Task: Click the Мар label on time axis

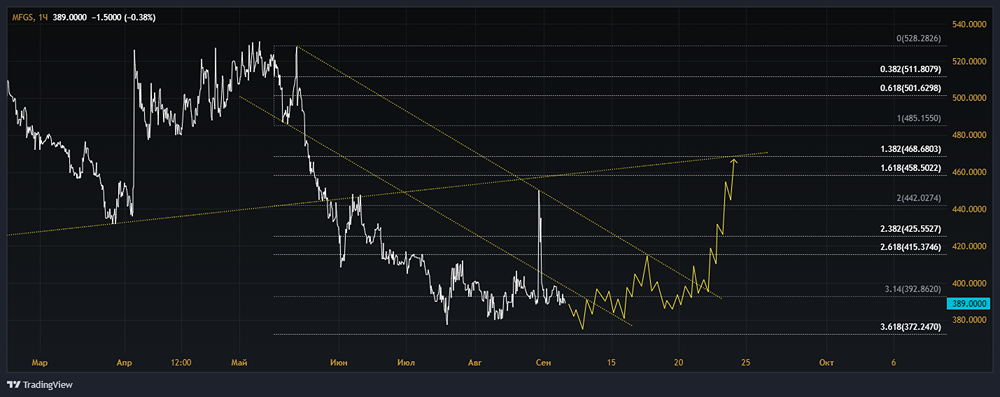Action: pos(40,363)
